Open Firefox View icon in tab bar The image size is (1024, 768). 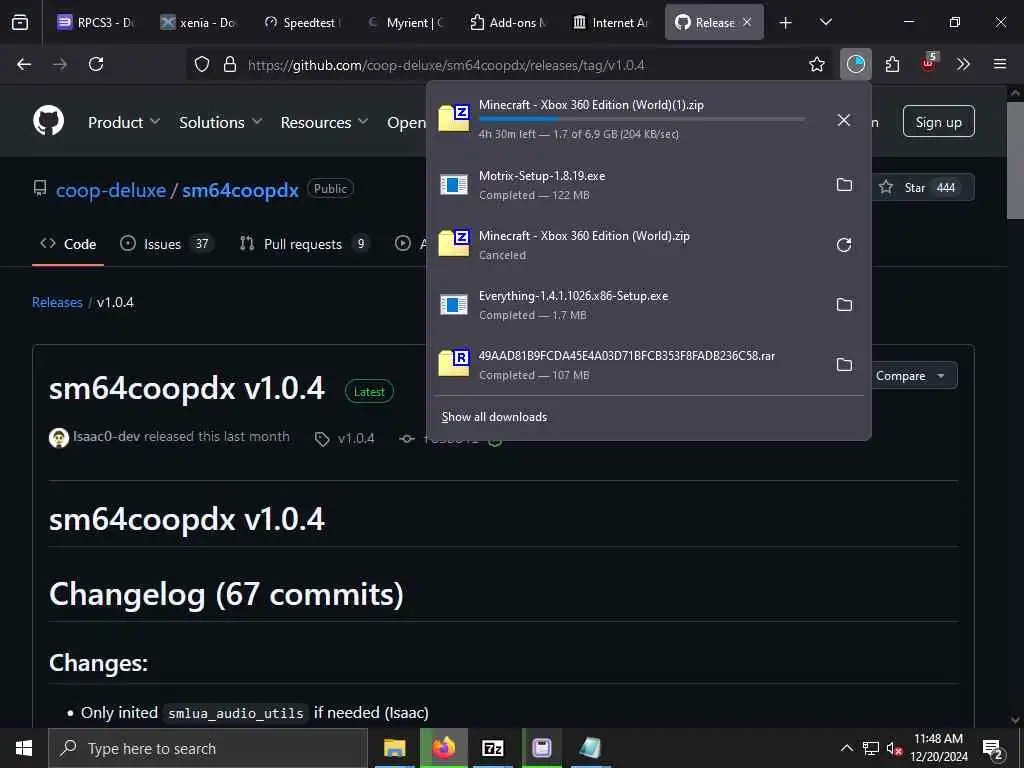pos(20,22)
